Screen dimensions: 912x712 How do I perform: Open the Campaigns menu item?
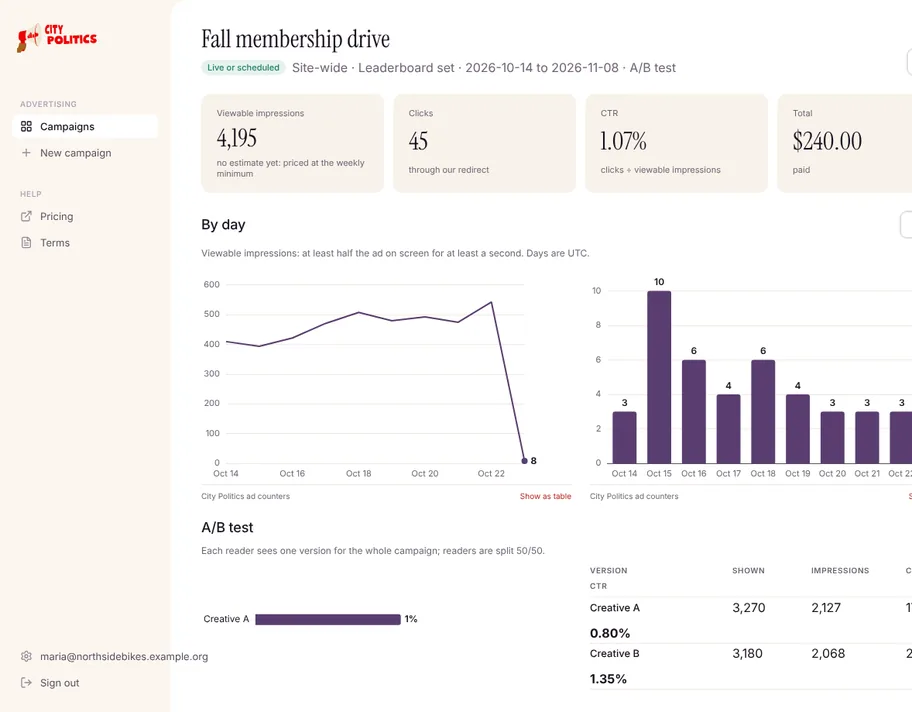point(85,126)
